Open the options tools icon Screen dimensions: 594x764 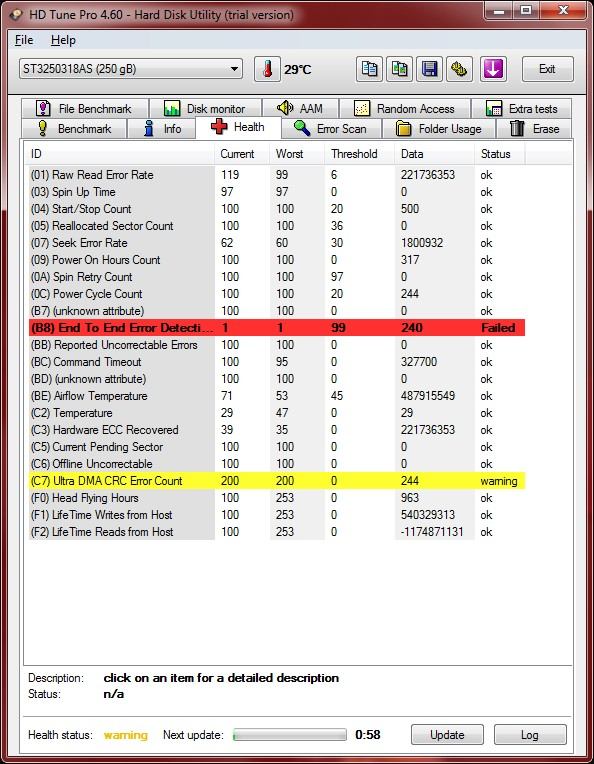click(459, 69)
